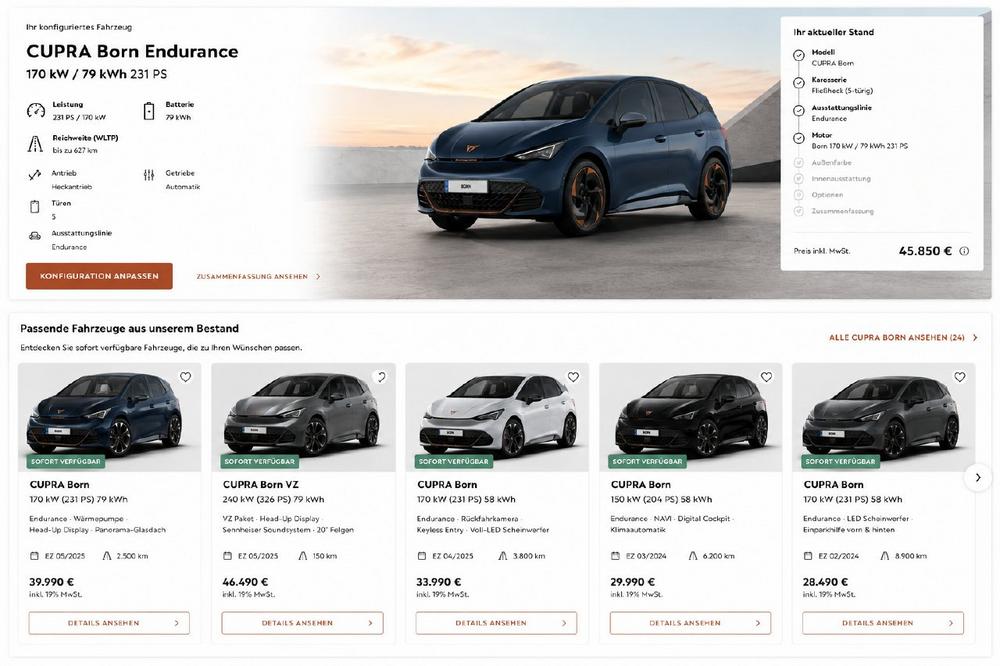Screen dimensions: 1000x666
Task: Favorite the 39.990 € CUPRA Born
Action: click(186, 377)
